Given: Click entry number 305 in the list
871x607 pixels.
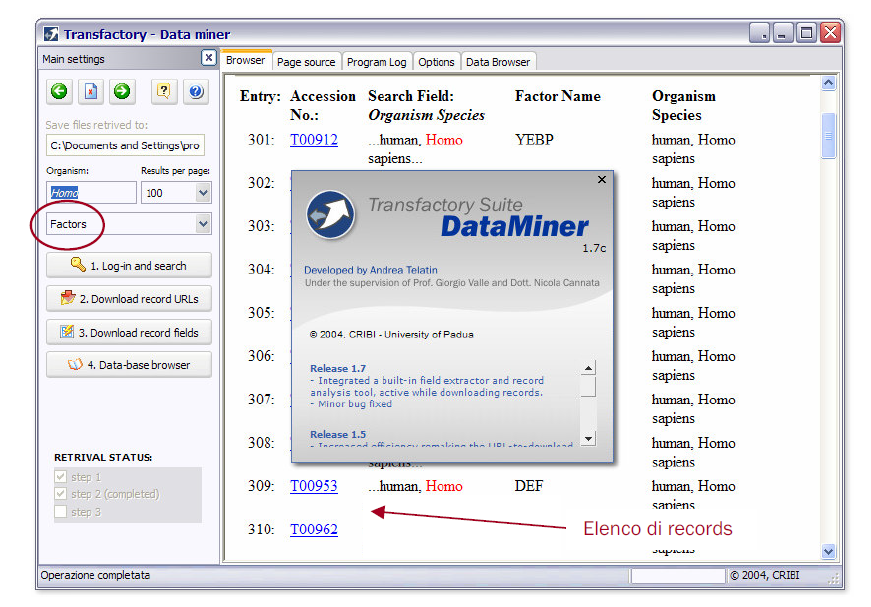Looking at the screenshot, I should [261, 313].
